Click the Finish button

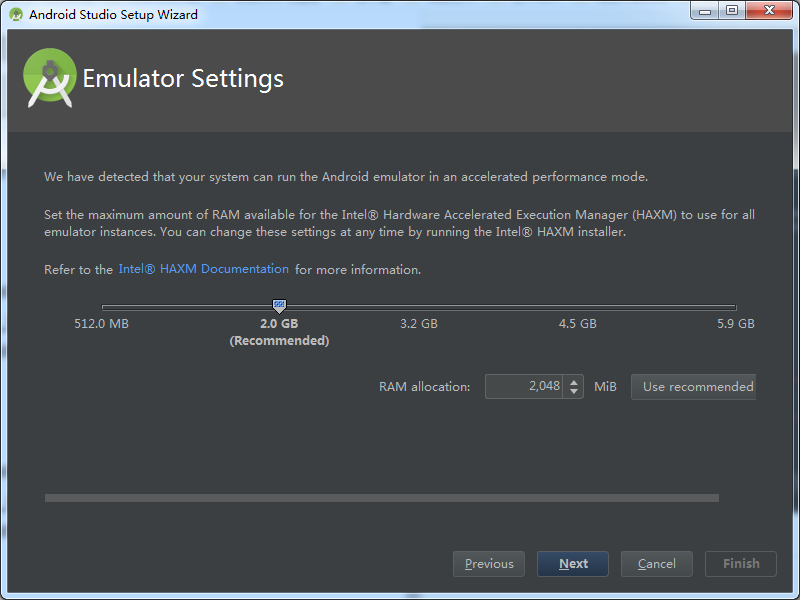[x=741, y=564]
